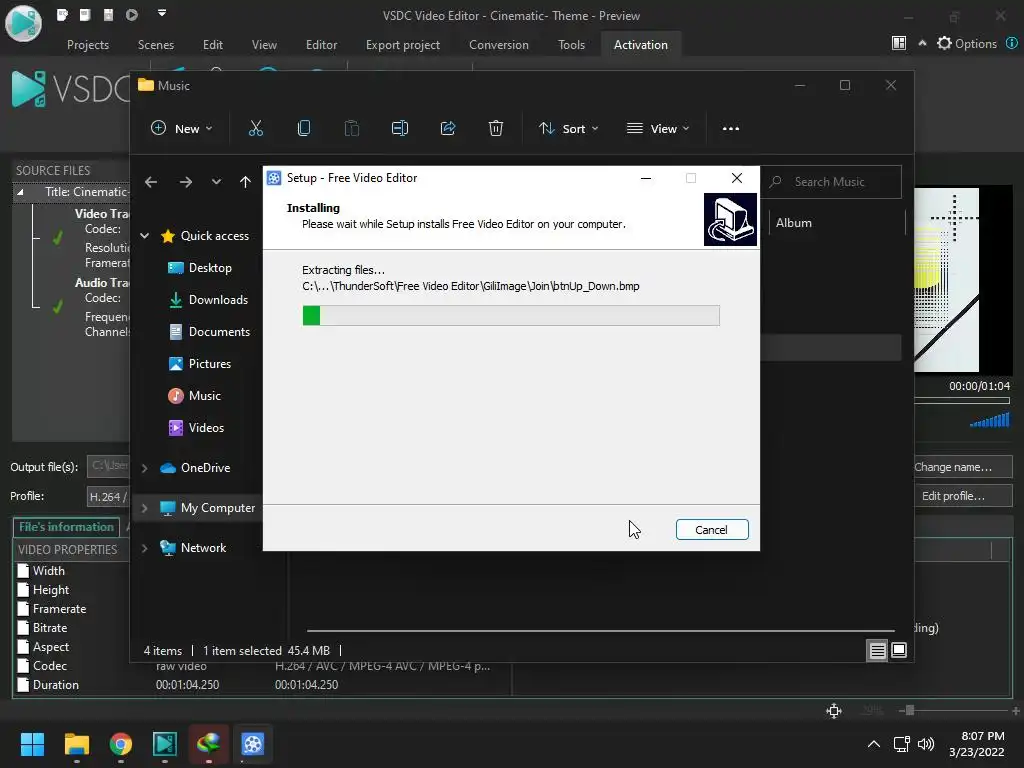Select the Activation tab in VSDC
1024x768 pixels.
click(641, 45)
